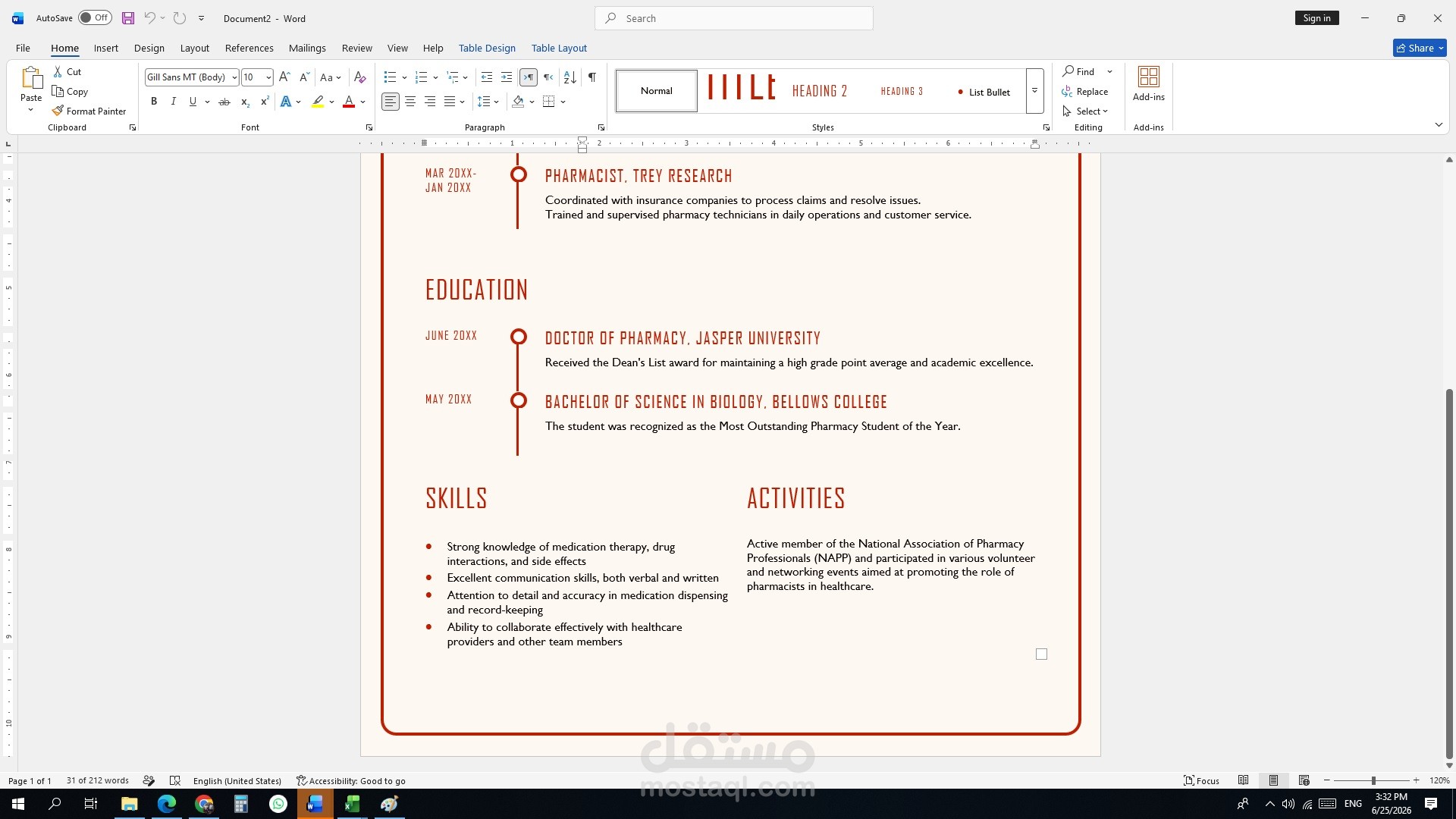The width and height of the screenshot is (1456, 819).
Task: Open the font size dropdown
Action: pyautogui.click(x=268, y=77)
